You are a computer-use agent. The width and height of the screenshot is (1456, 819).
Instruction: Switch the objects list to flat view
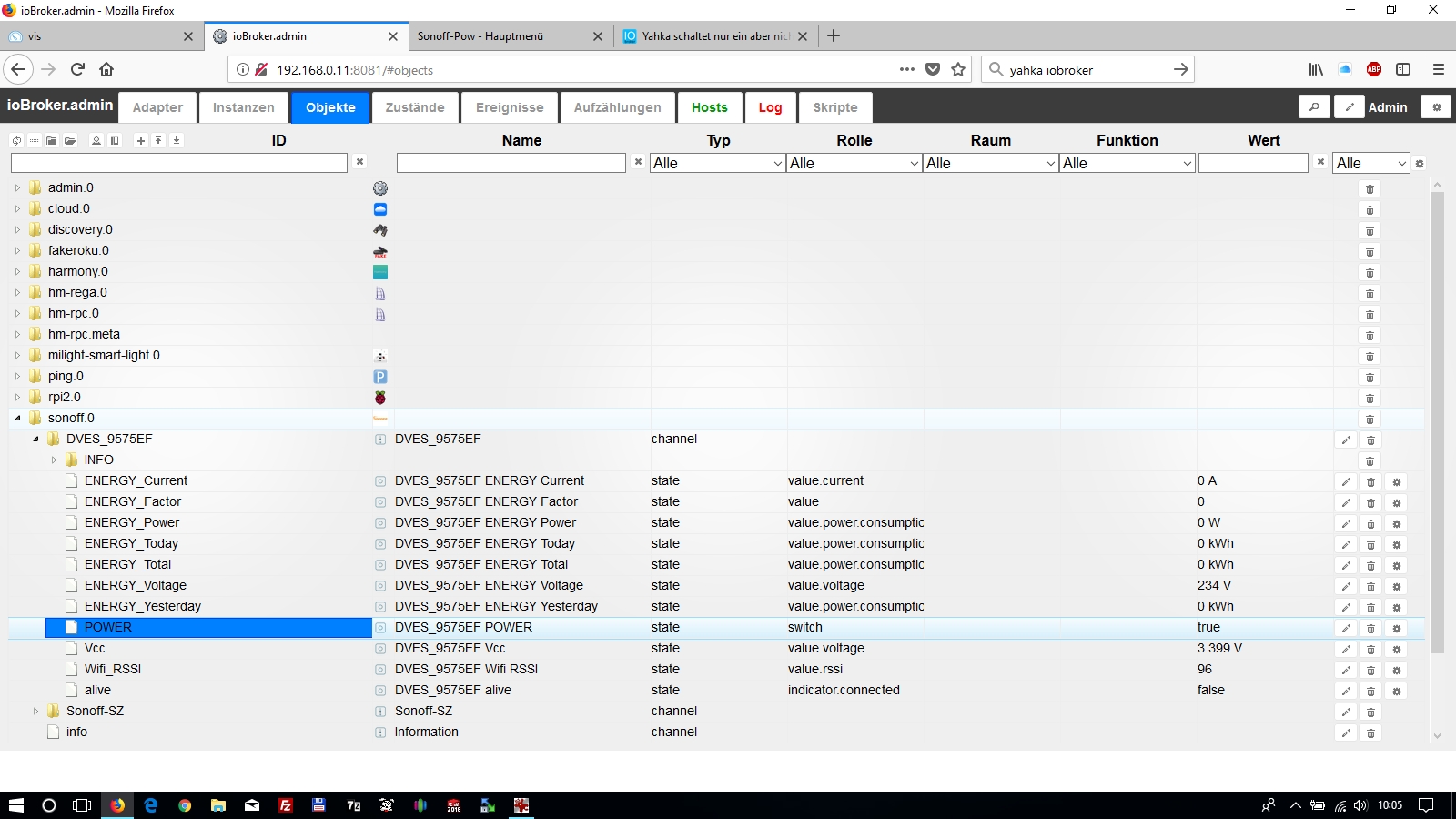pyautogui.click(x=34, y=141)
